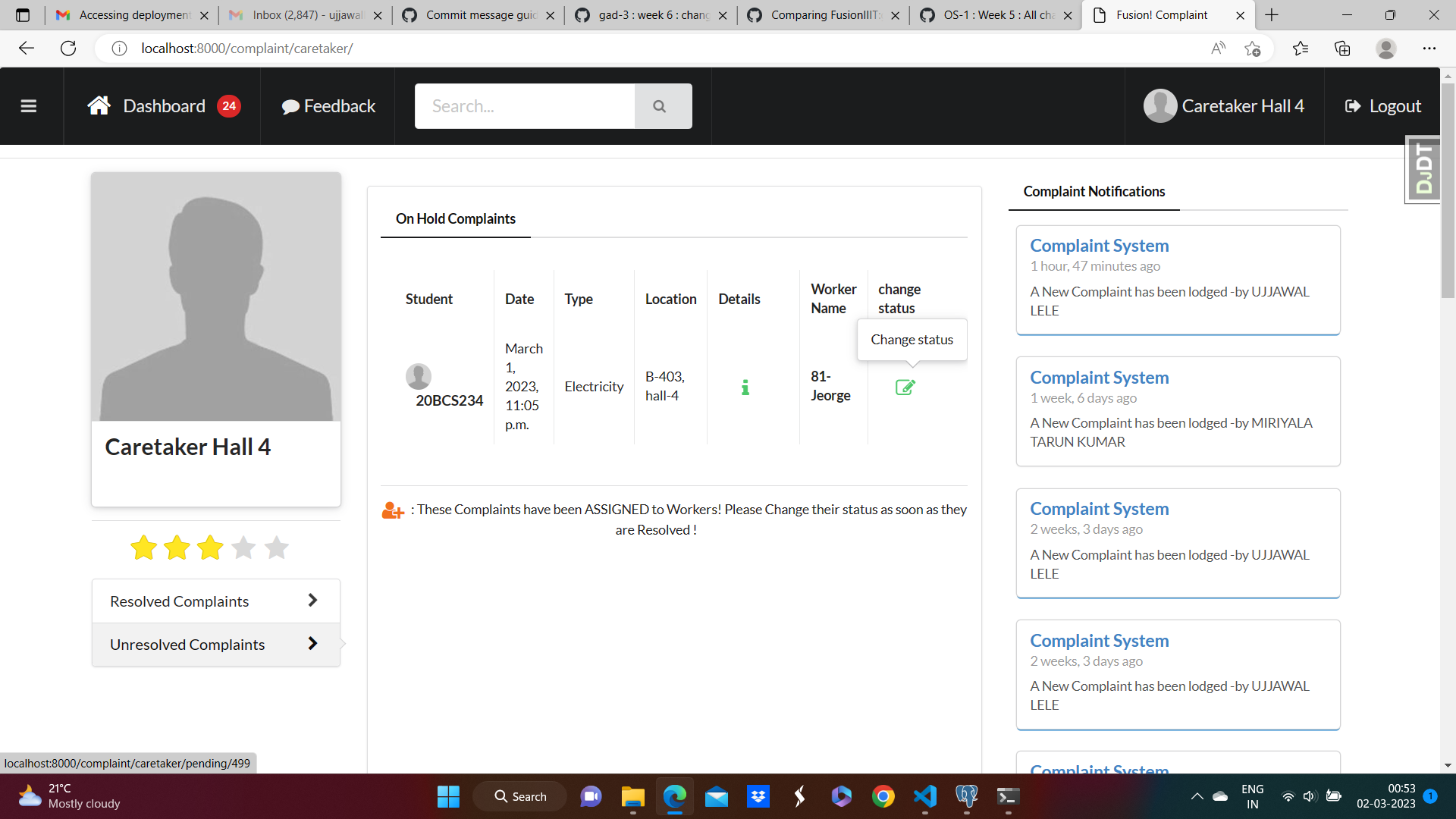Click Logout link

click(1383, 106)
